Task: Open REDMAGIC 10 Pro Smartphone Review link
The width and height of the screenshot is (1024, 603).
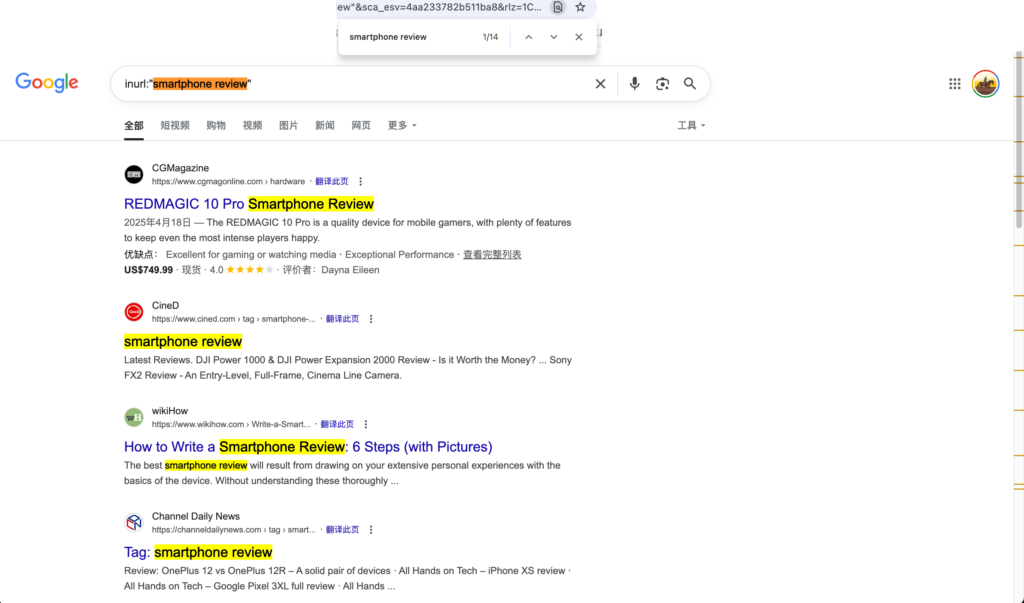Action: tap(249, 204)
